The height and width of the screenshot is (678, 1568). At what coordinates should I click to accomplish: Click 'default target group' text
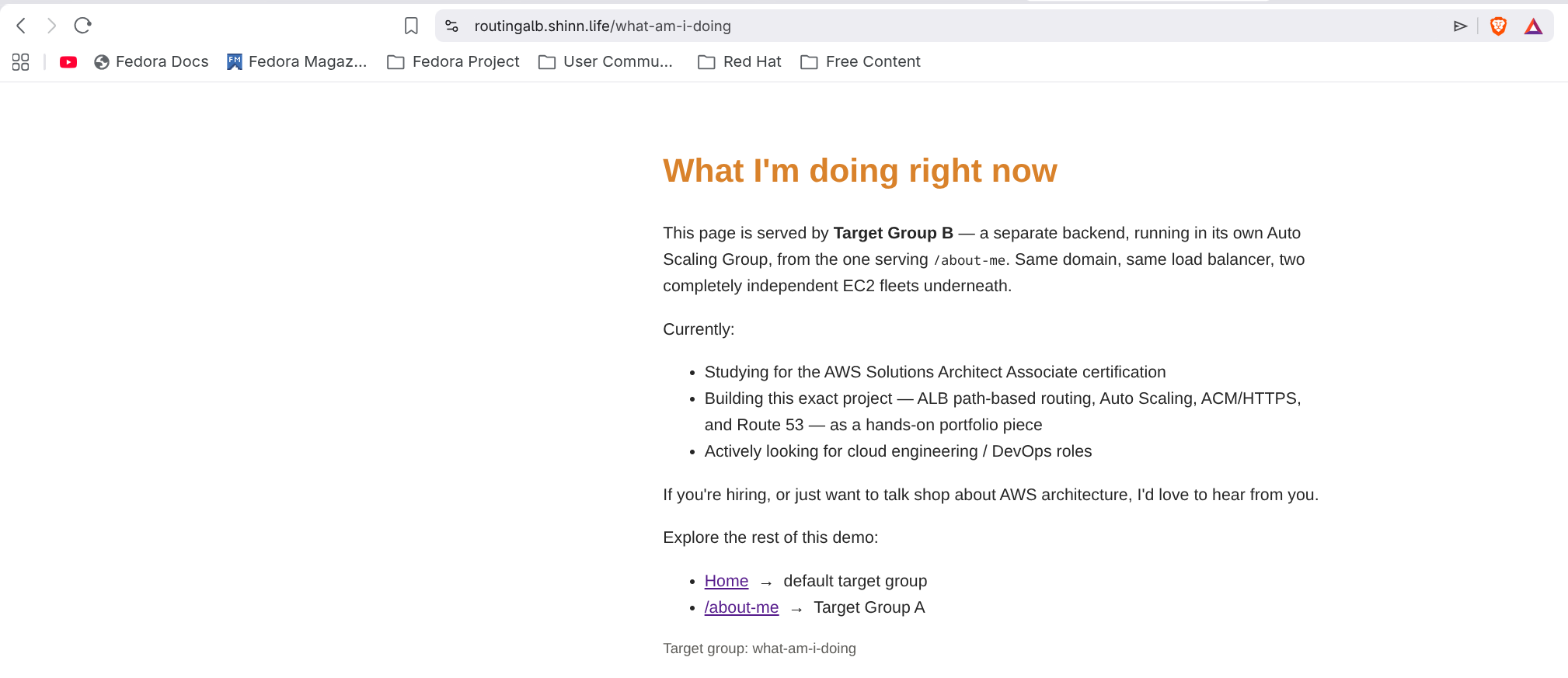click(x=855, y=581)
